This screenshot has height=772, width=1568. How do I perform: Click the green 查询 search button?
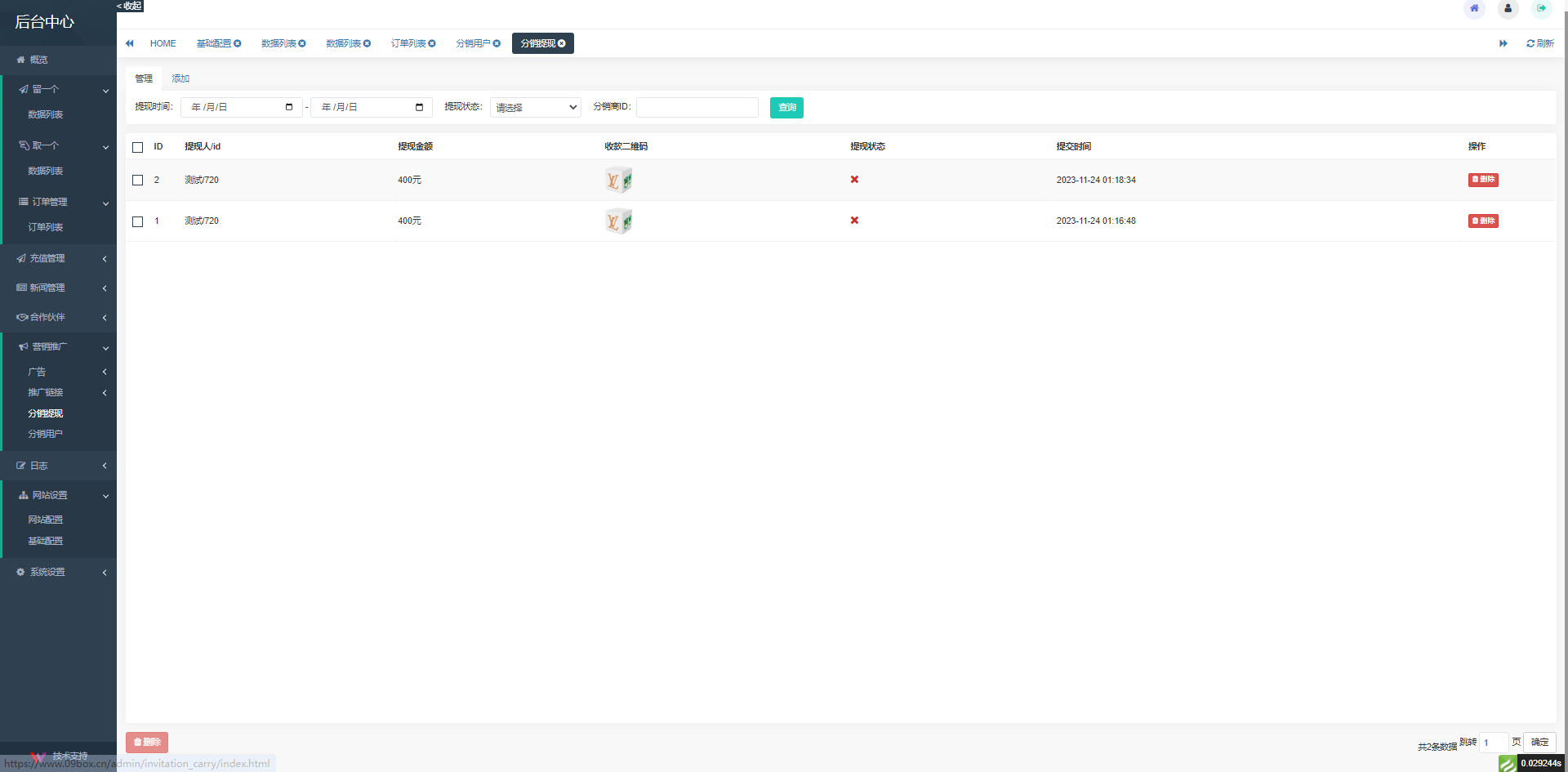tap(786, 108)
